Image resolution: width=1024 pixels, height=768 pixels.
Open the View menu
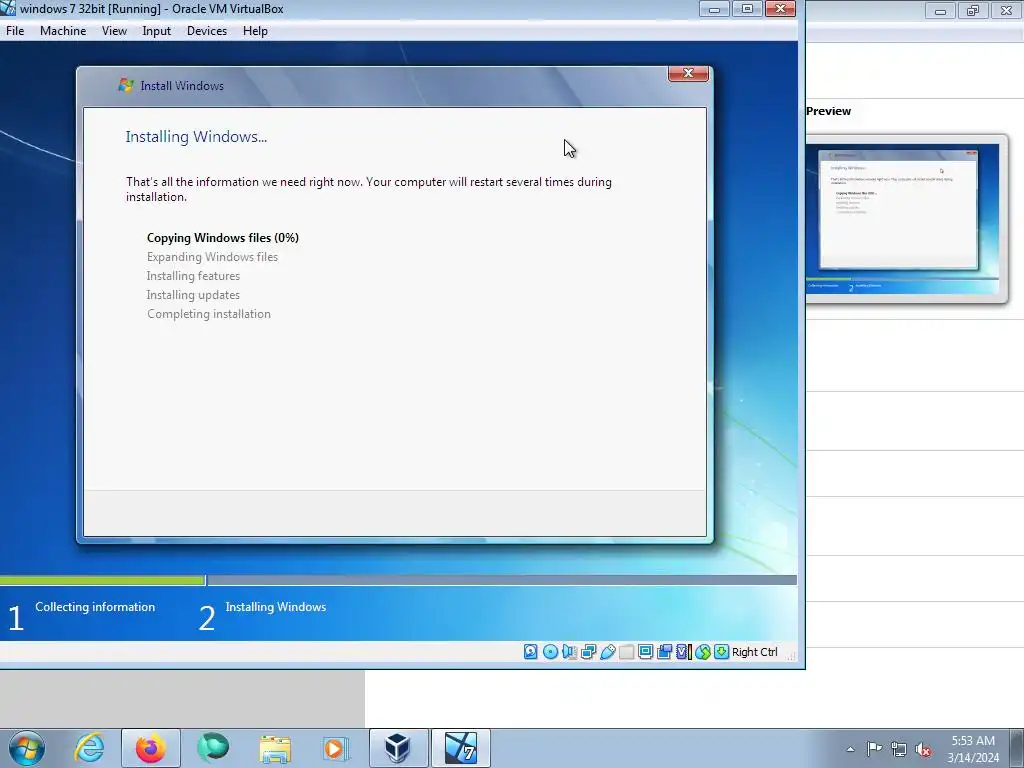tap(114, 31)
